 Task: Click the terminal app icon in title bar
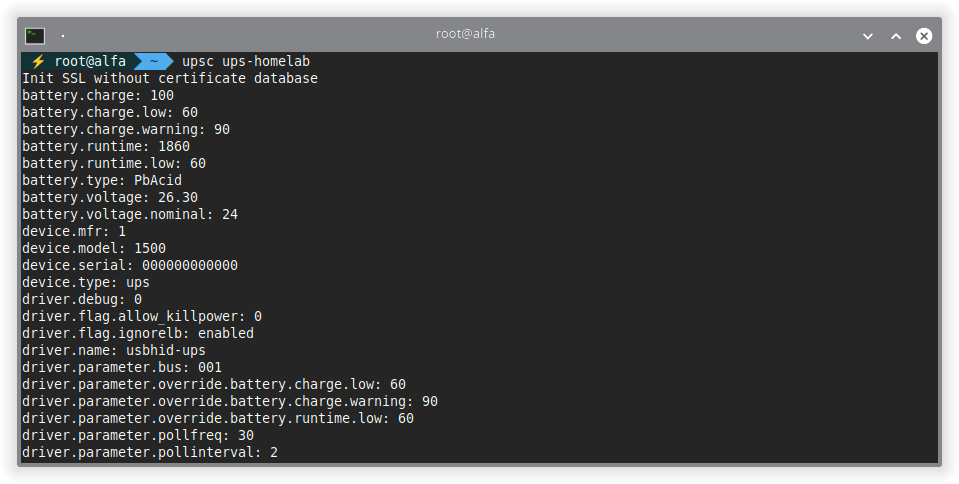35,35
